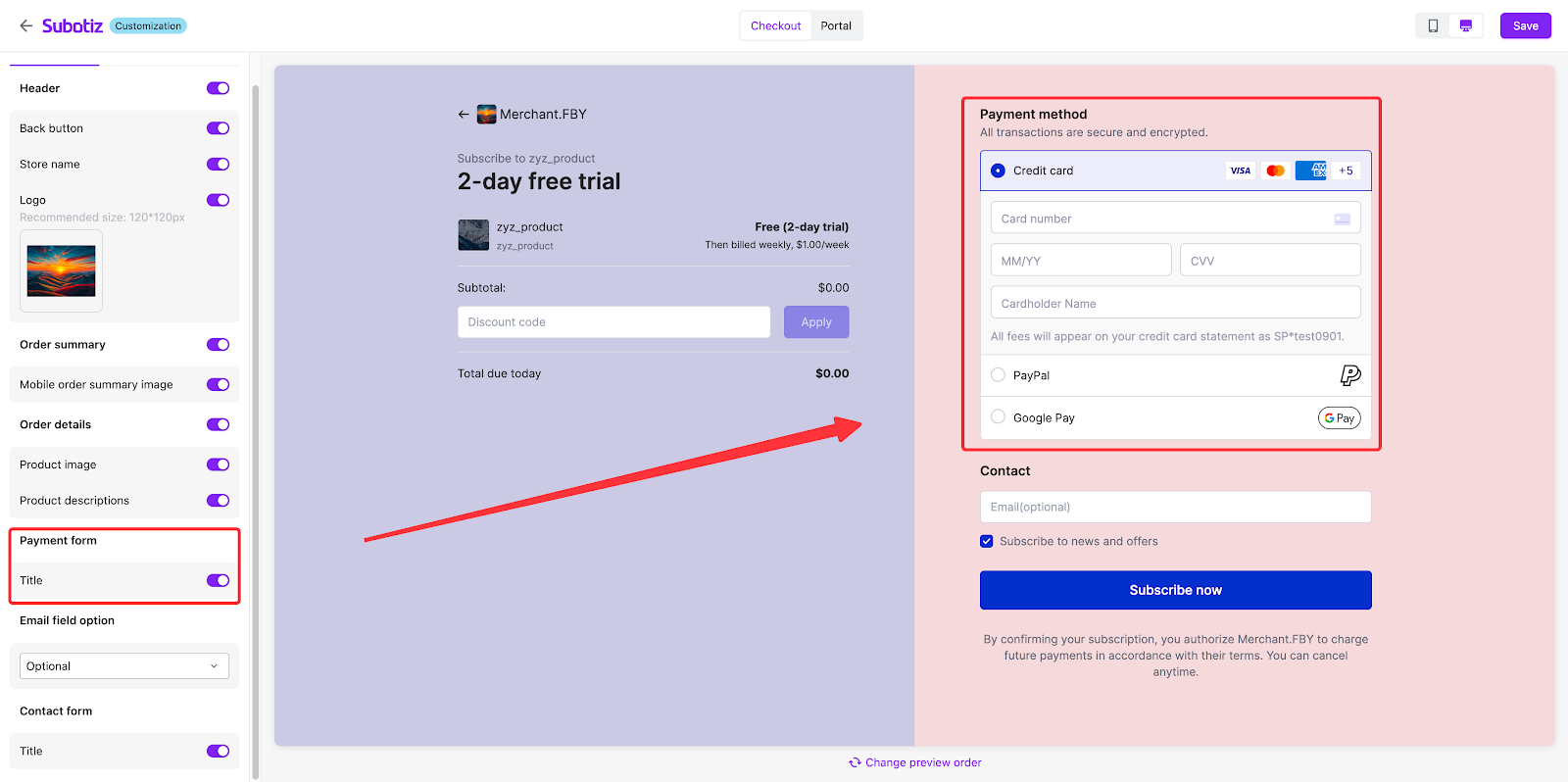The image size is (1568, 782).
Task: Uncheck Subscribe to news and offers
Action: [x=987, y=541]
